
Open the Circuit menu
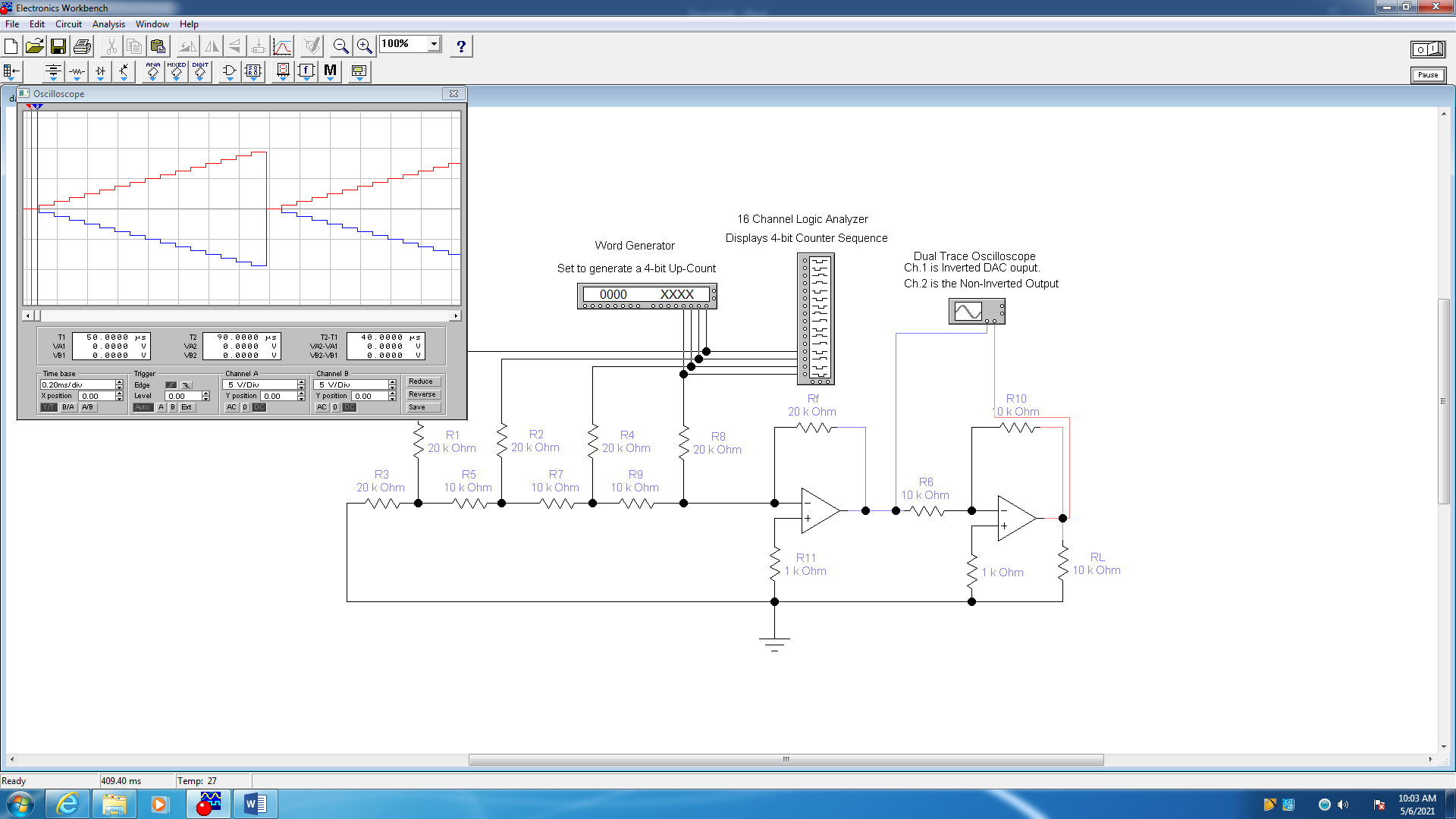68,24
